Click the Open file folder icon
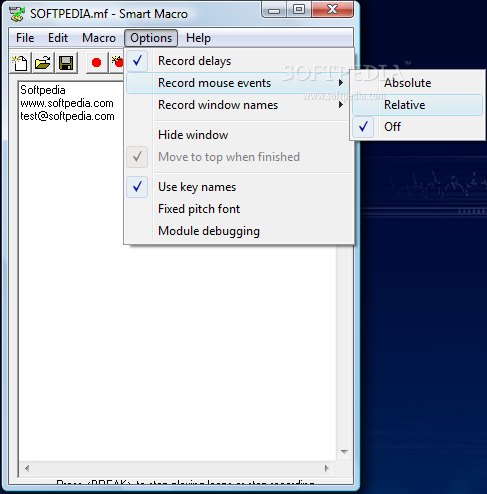 (x=43, y=63)
